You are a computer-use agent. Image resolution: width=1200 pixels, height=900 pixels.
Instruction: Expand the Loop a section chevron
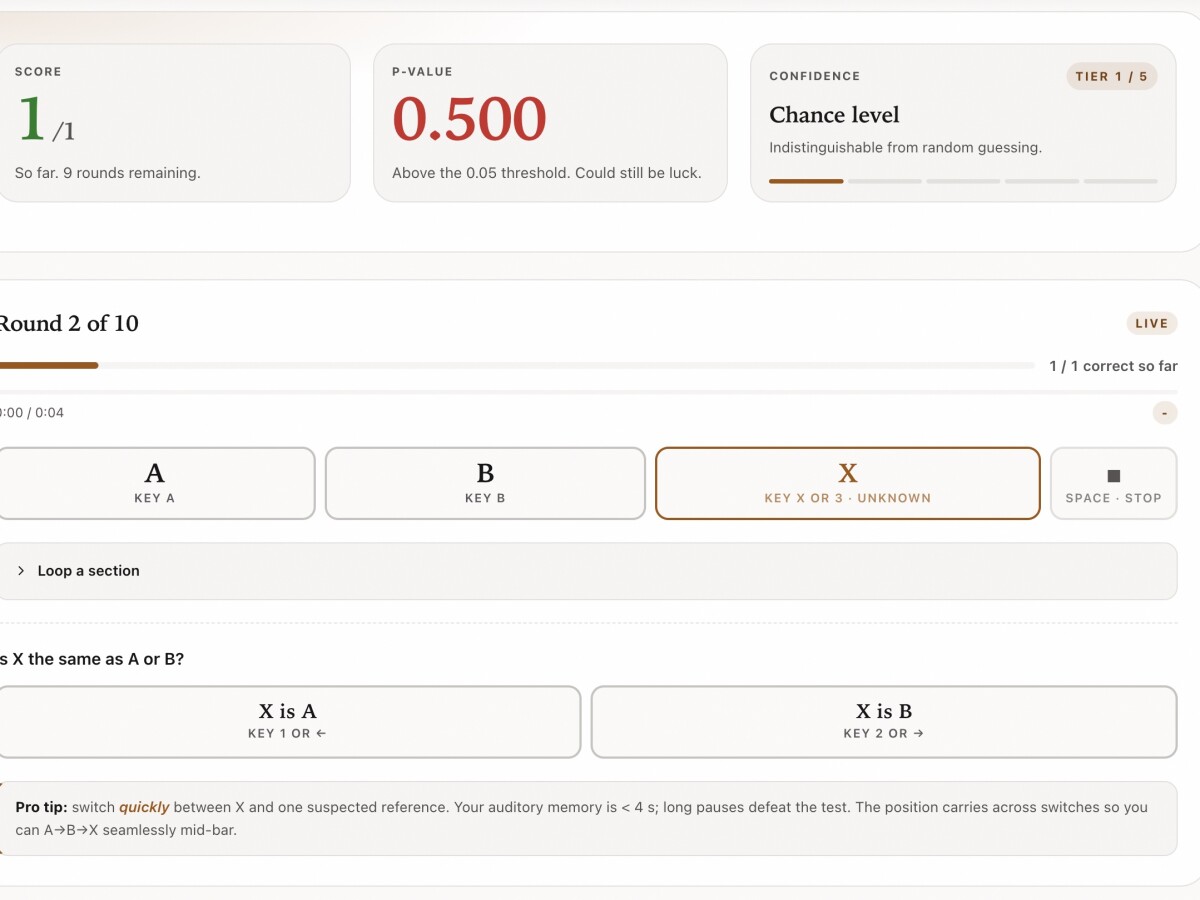(21, 571)
